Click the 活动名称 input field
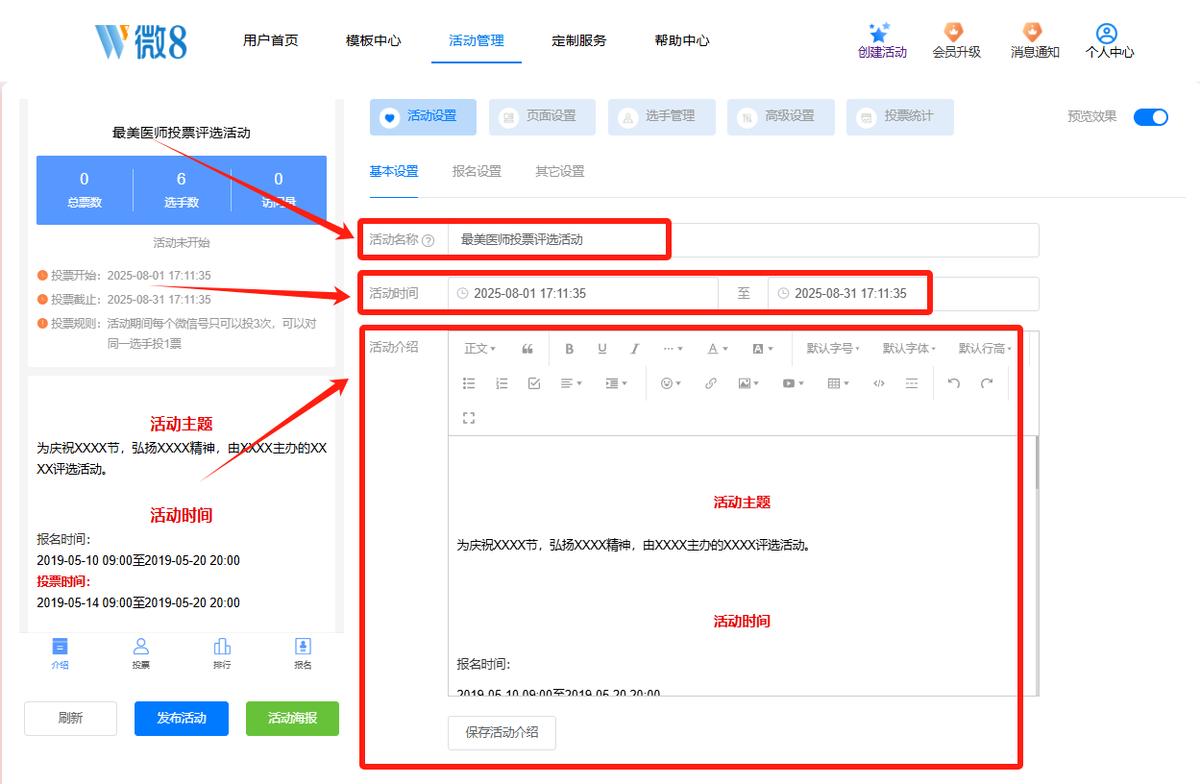The image size is (1200, 784). pos(743,240)
